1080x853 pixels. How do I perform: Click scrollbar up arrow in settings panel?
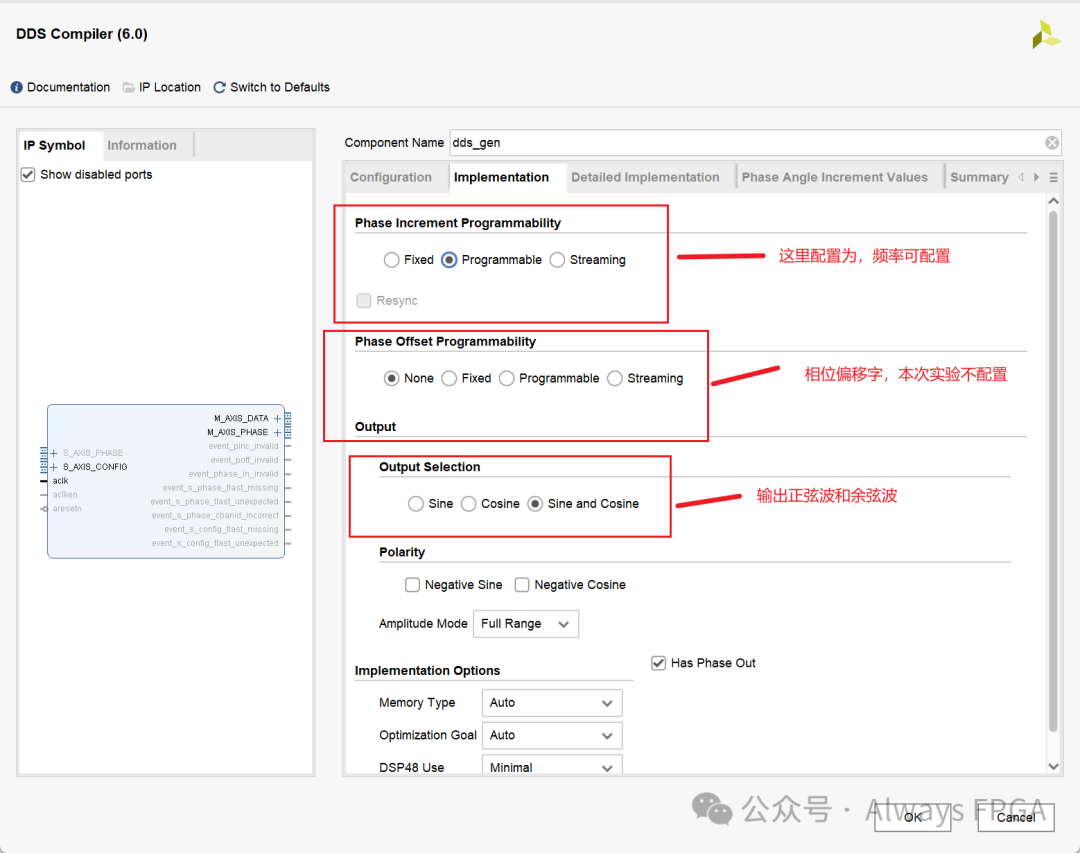click(x=1053, y=201)
